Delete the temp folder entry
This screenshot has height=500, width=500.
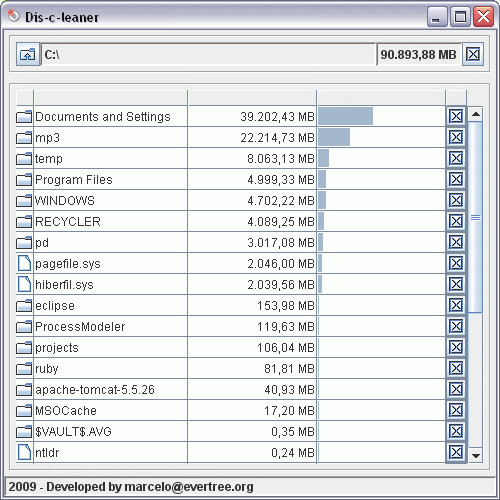click(x=456, y=158)
